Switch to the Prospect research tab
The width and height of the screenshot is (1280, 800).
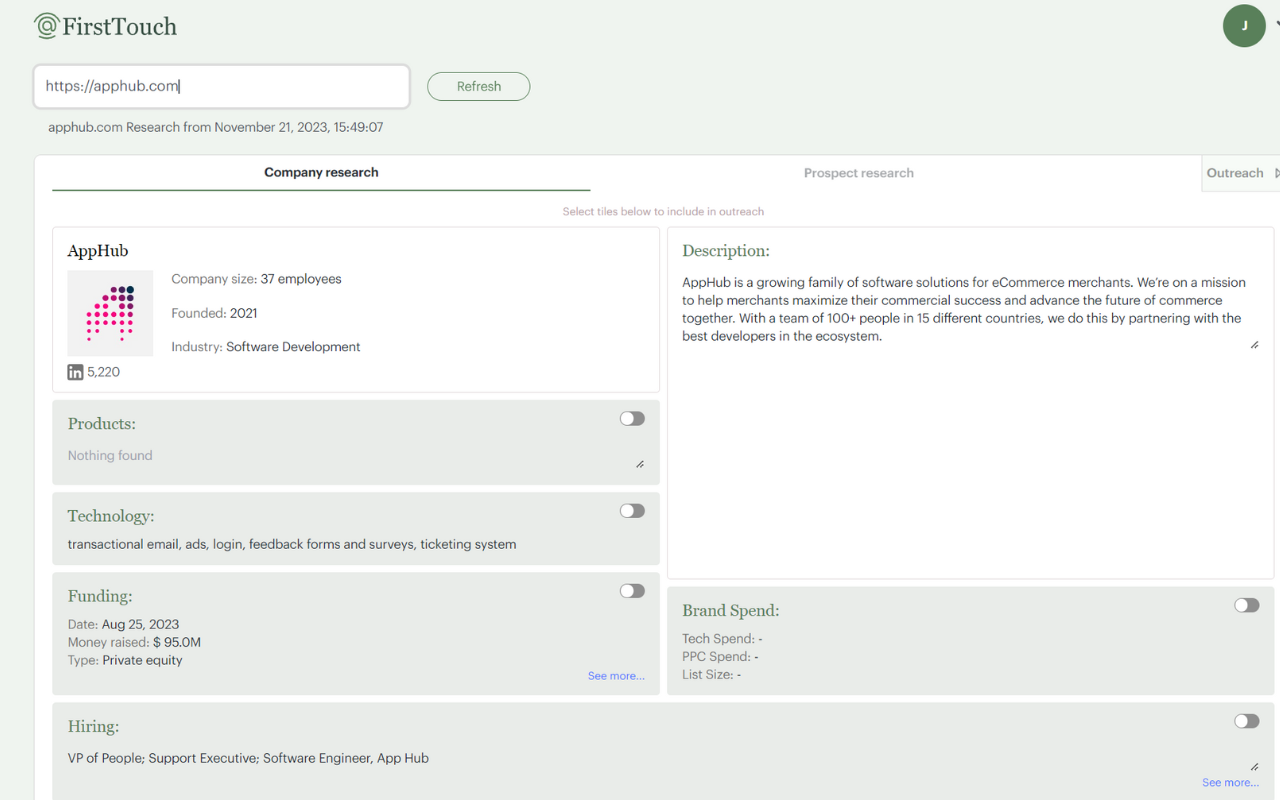point(859,173)
